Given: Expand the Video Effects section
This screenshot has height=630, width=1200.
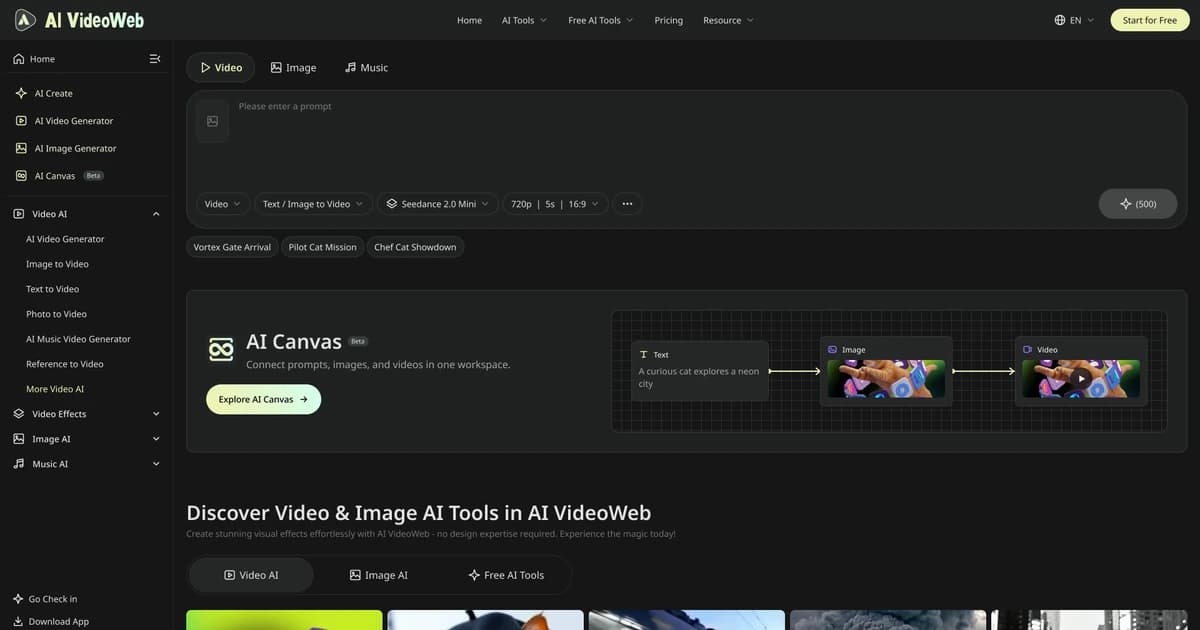Looking at the screenshot, I should (156, 414).
